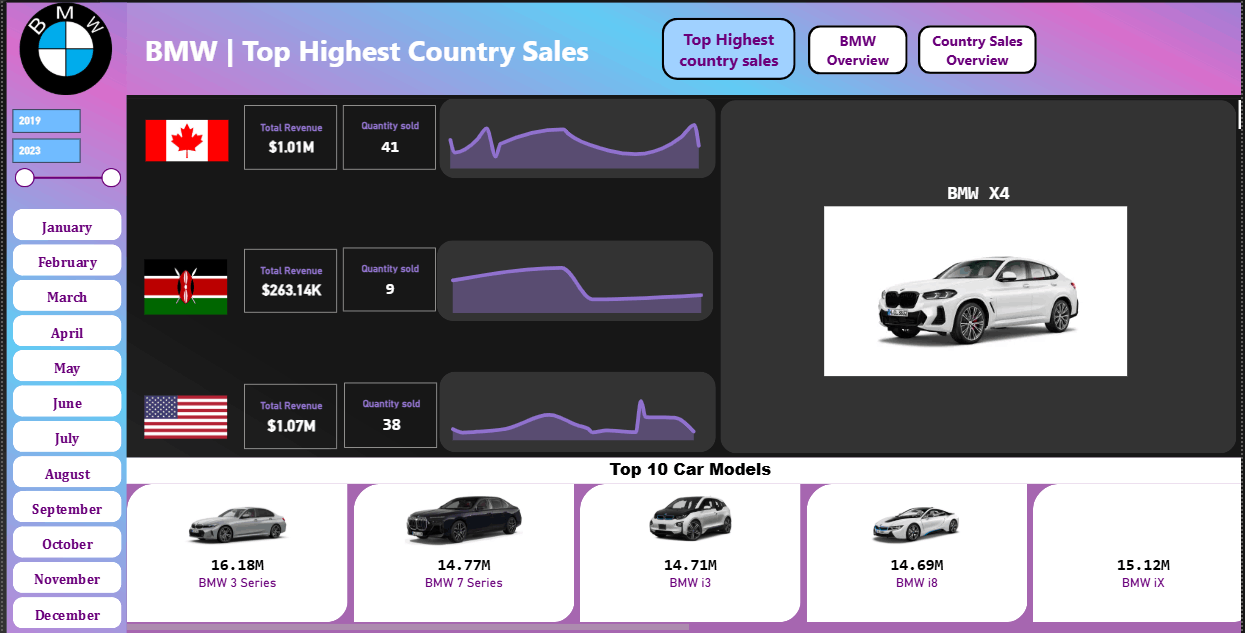Viewport: 1245px width, 633px height.
Task: Click the BMW i3 car image
Action: click(690, 518)
